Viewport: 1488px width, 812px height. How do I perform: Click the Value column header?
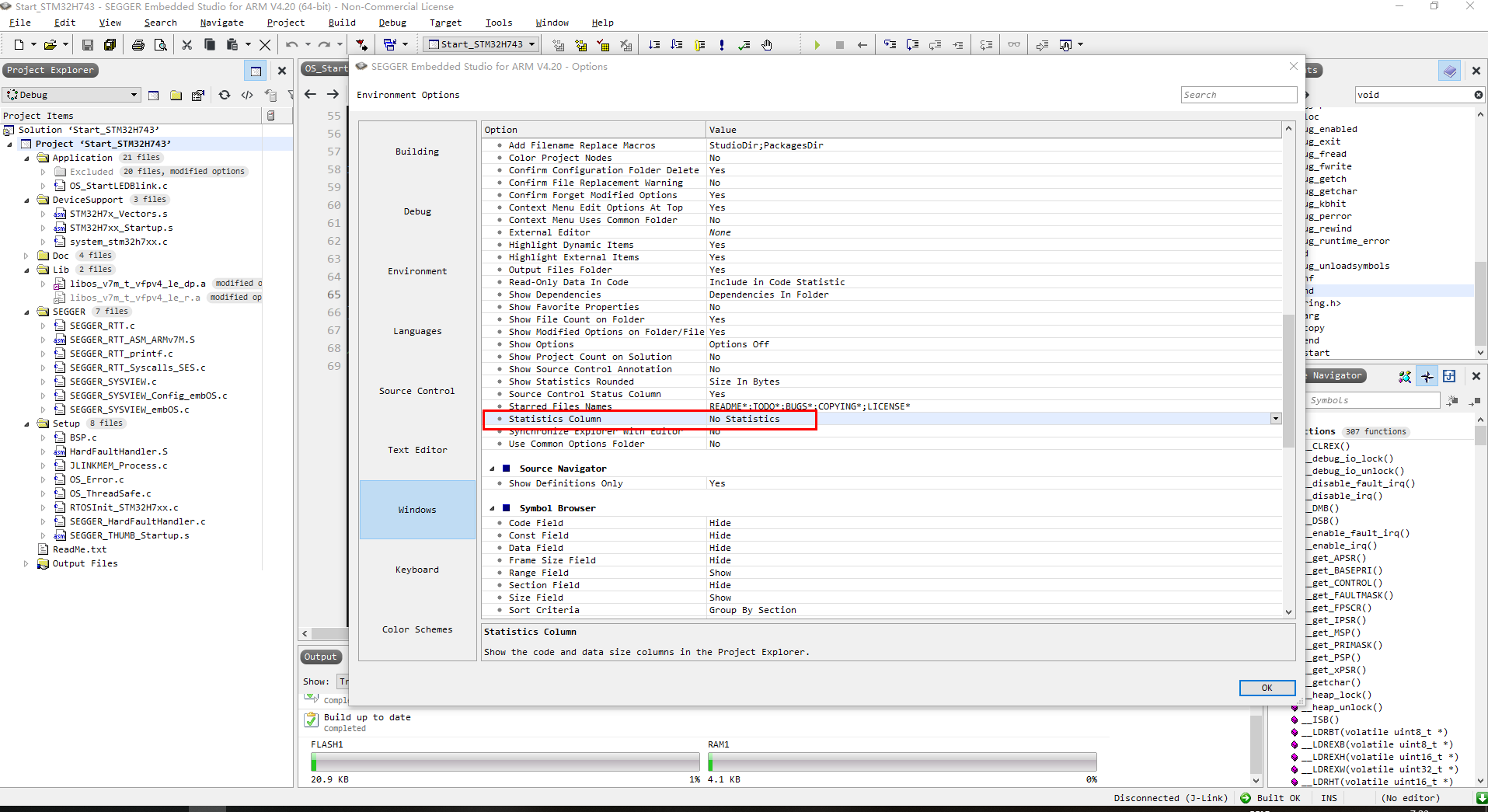[x=994, y=130]
